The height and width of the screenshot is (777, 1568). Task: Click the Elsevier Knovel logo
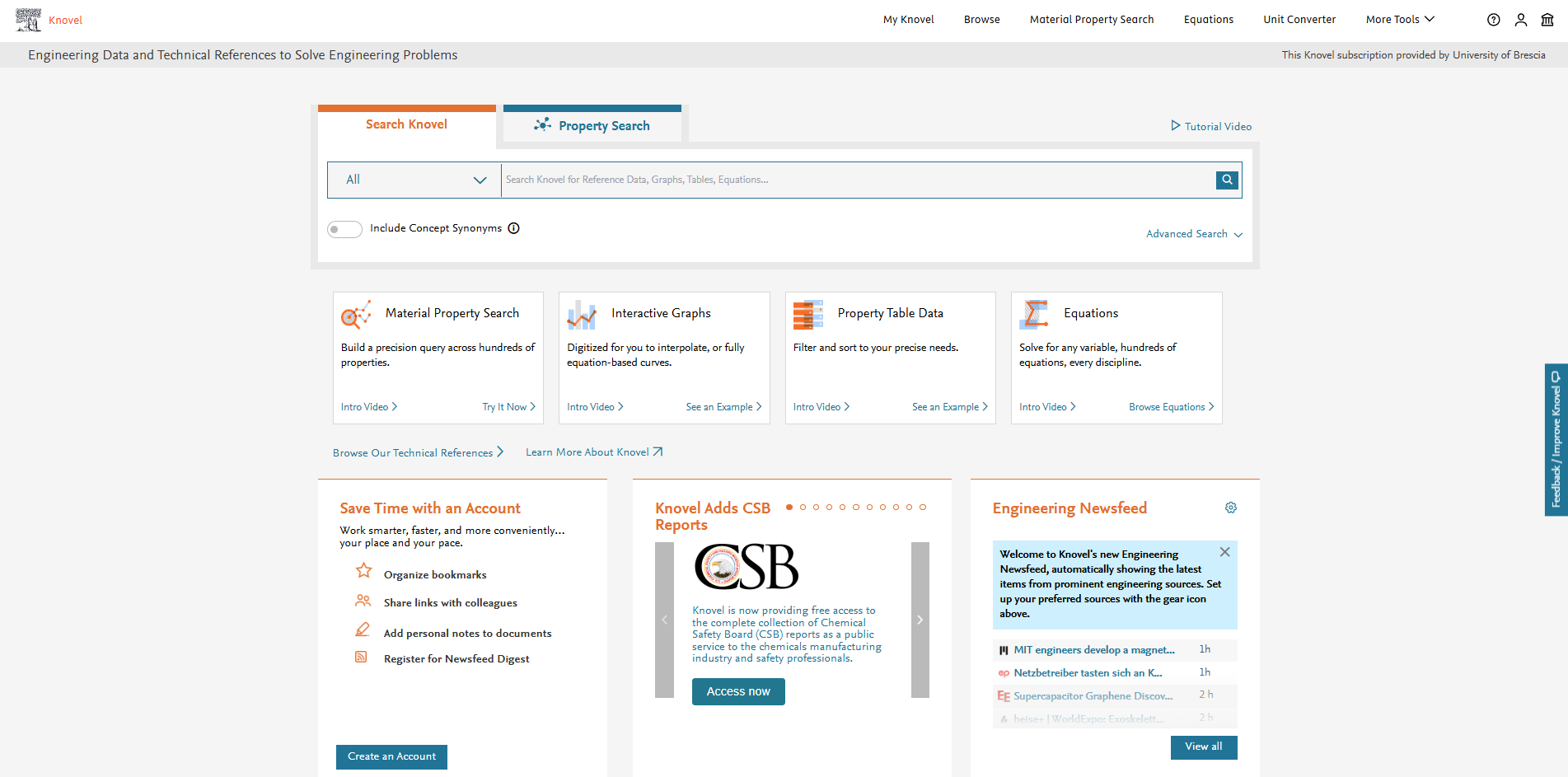[29, 20]
